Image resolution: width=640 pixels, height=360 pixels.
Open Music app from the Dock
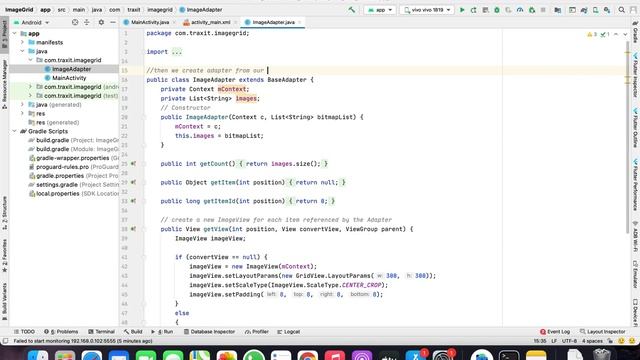click(x=335, y=356)
